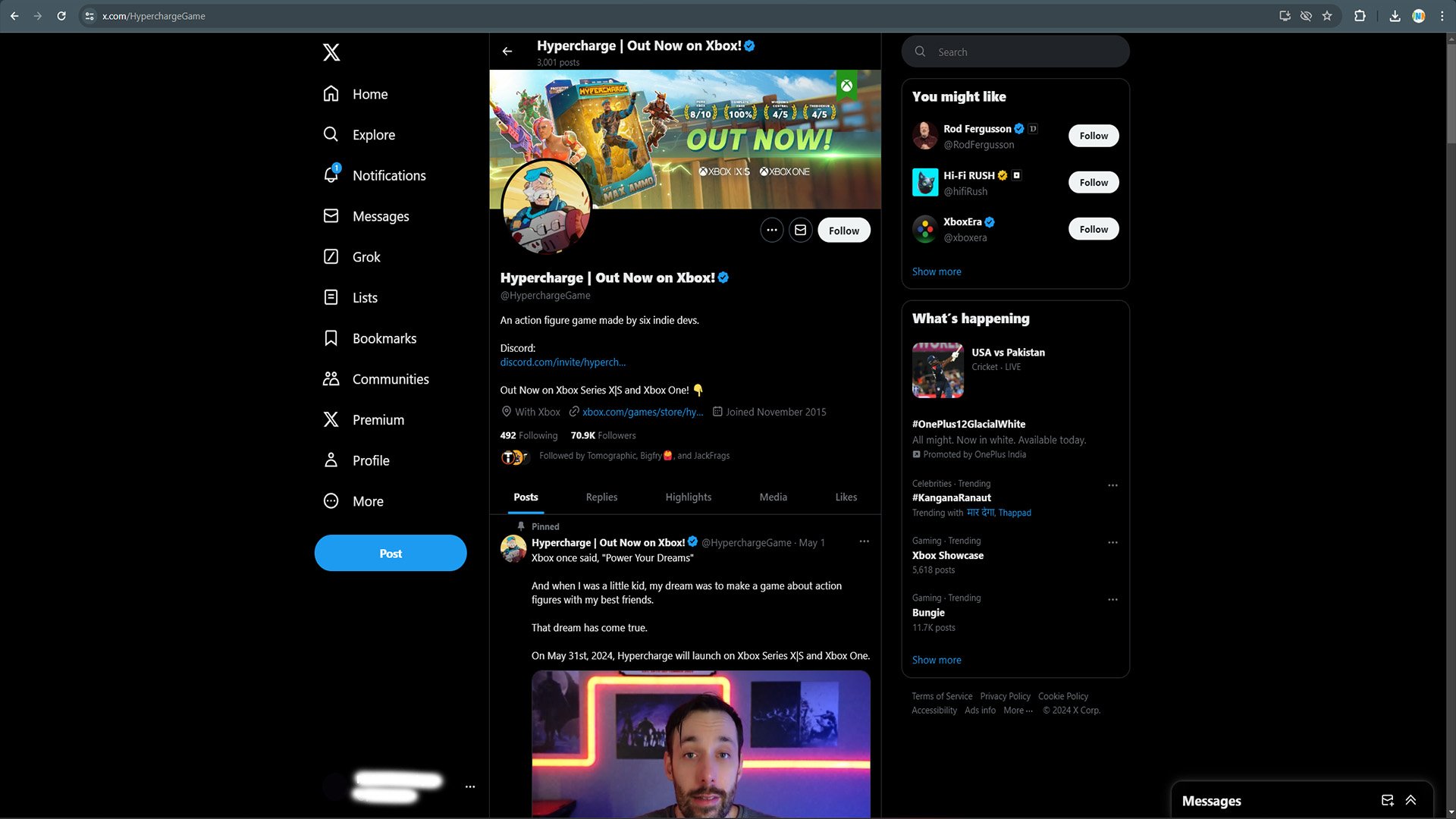This screenshot has width=1456, height=819.
Task: Open the browser Extensions puzzle icon
Action: 1360,16
